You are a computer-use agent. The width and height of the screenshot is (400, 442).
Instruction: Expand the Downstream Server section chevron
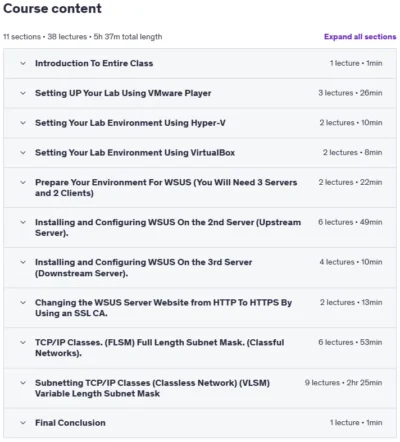[23, 262]
